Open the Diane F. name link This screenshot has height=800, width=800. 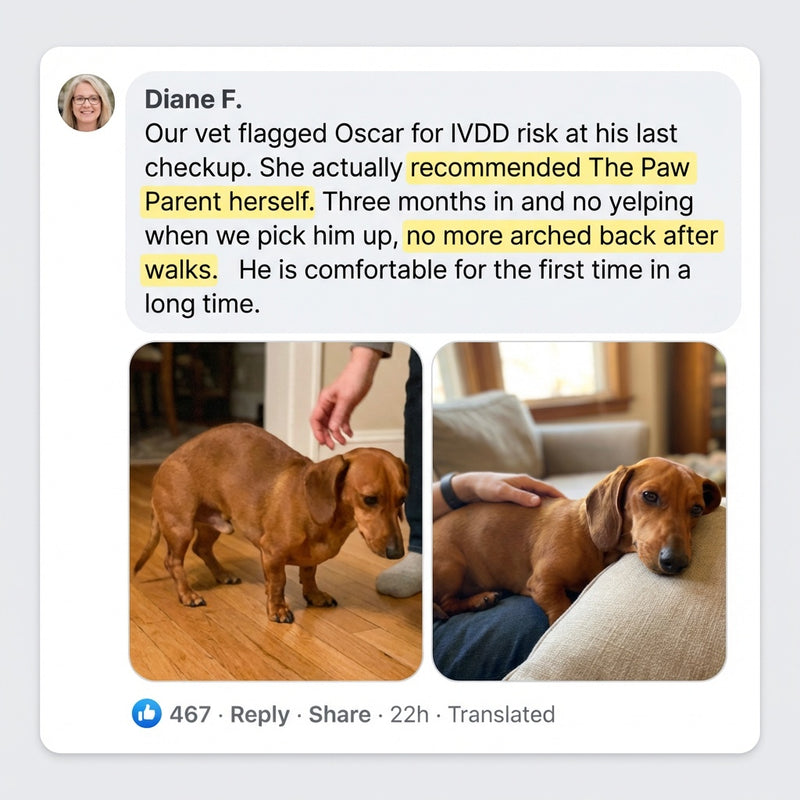(x=193, y=99)
